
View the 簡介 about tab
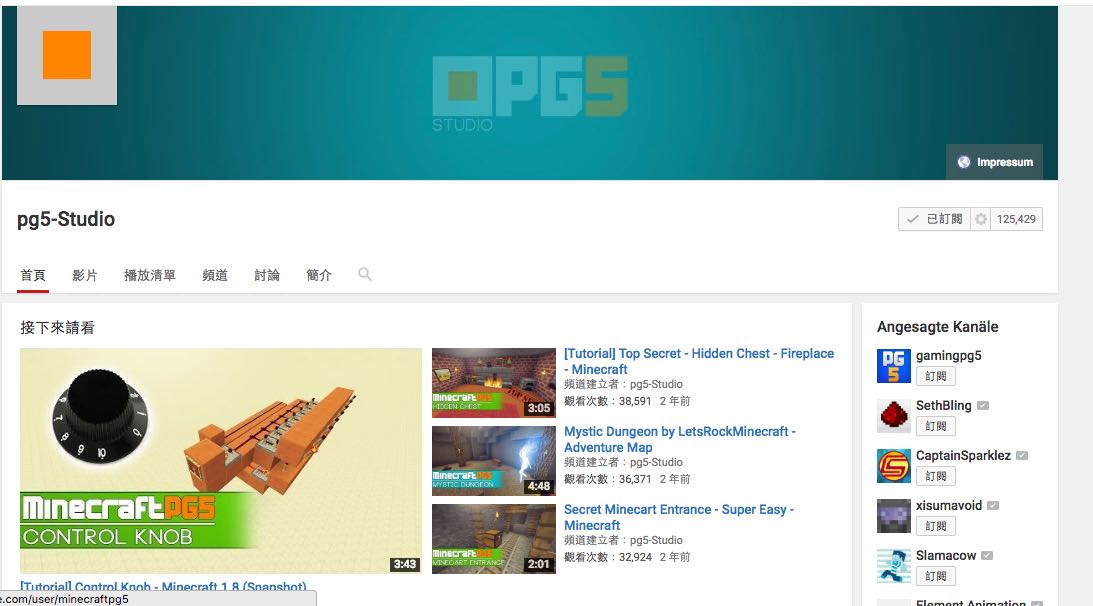319,275
